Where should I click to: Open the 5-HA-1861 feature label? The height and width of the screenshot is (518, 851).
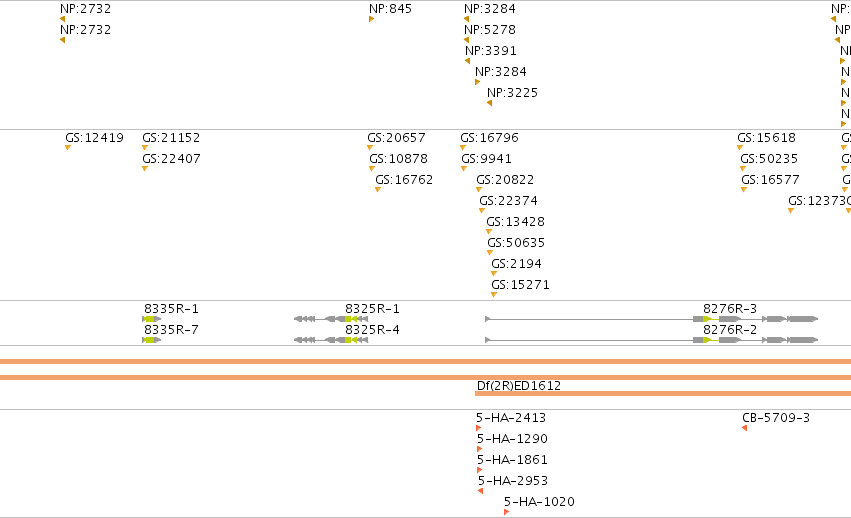pos(512,460)
